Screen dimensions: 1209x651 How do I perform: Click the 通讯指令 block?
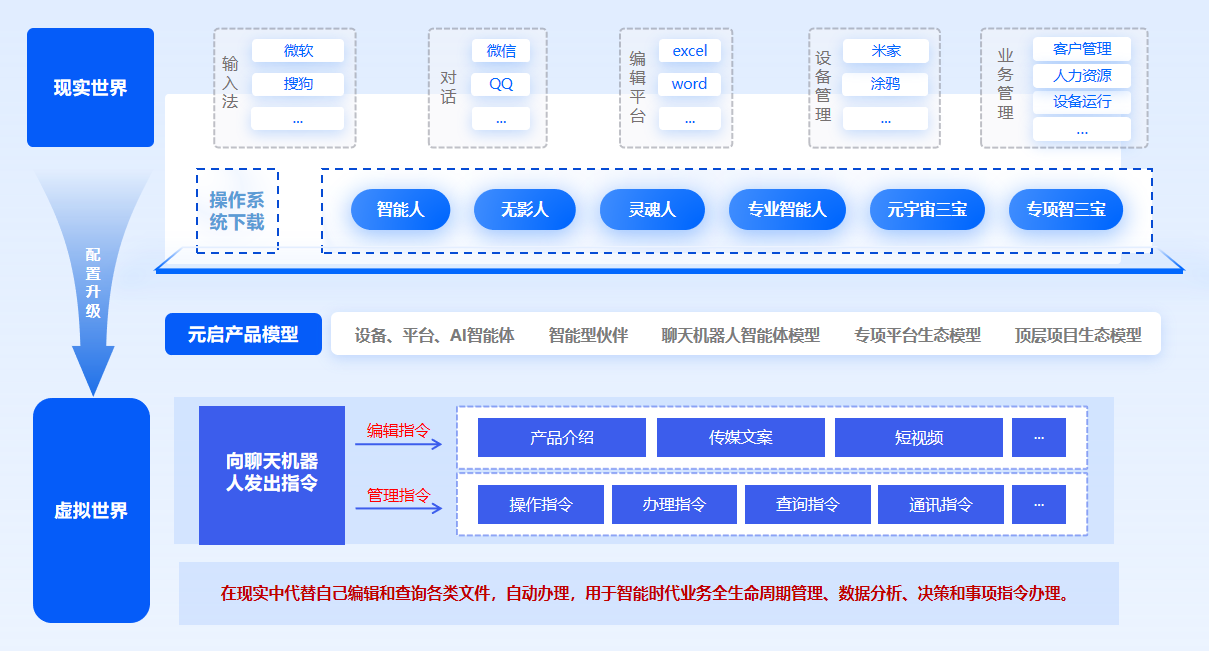(940, 504)
